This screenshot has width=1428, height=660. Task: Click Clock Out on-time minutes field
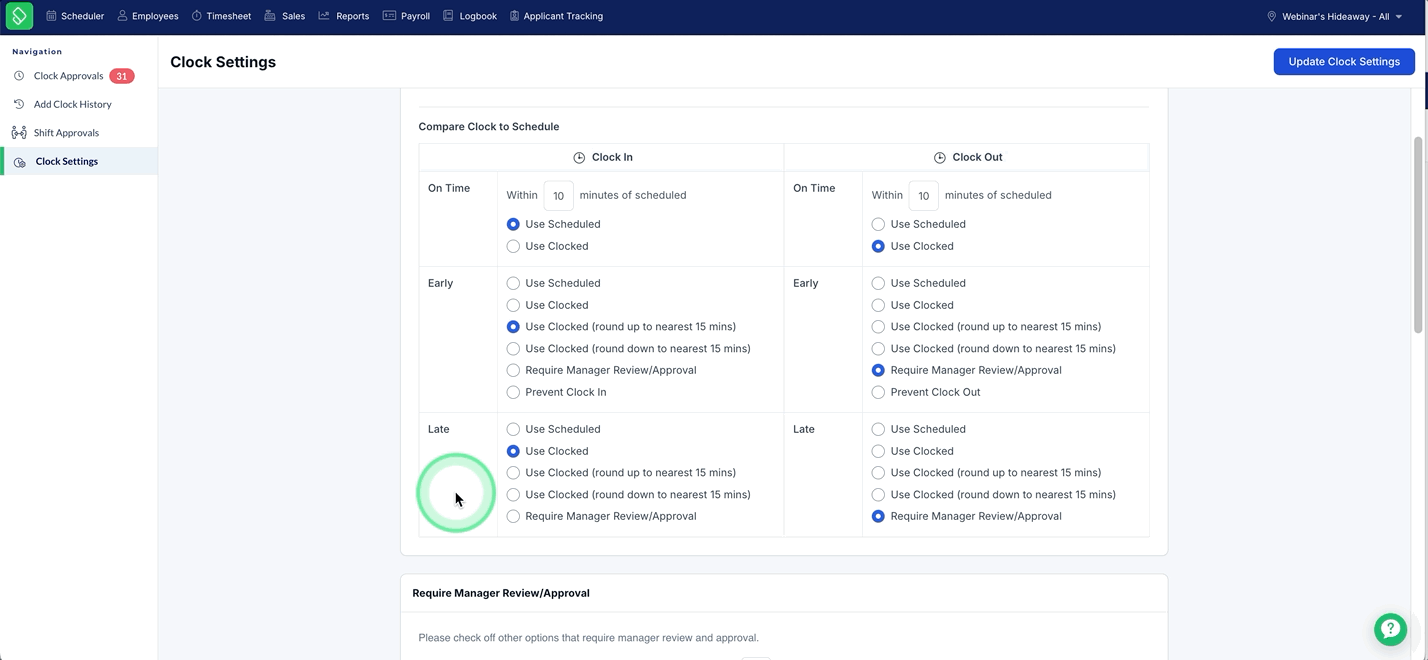(x=923, y=195)
